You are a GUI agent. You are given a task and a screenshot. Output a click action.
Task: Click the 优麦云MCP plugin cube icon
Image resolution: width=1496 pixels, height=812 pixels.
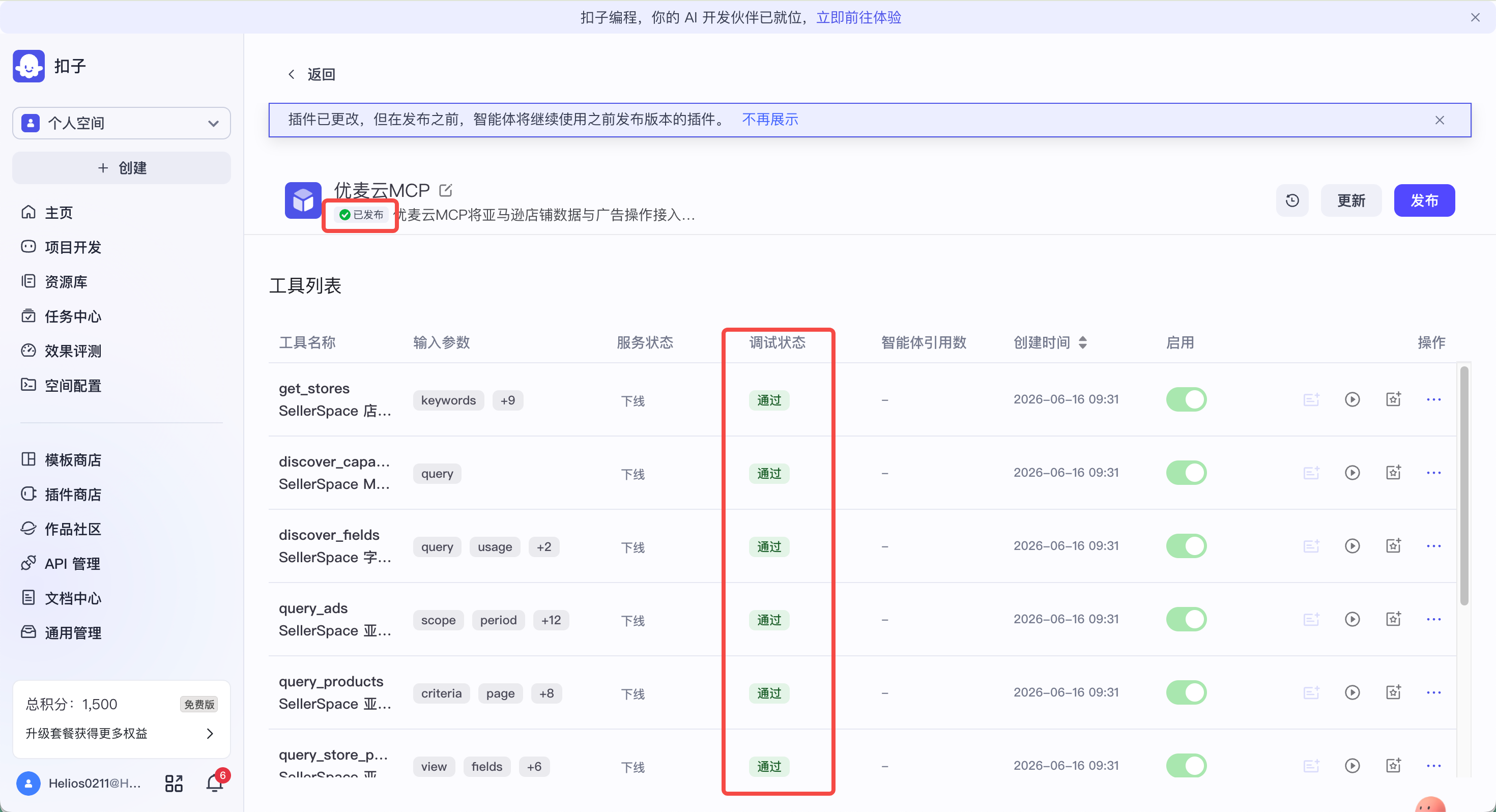(303, 200)
